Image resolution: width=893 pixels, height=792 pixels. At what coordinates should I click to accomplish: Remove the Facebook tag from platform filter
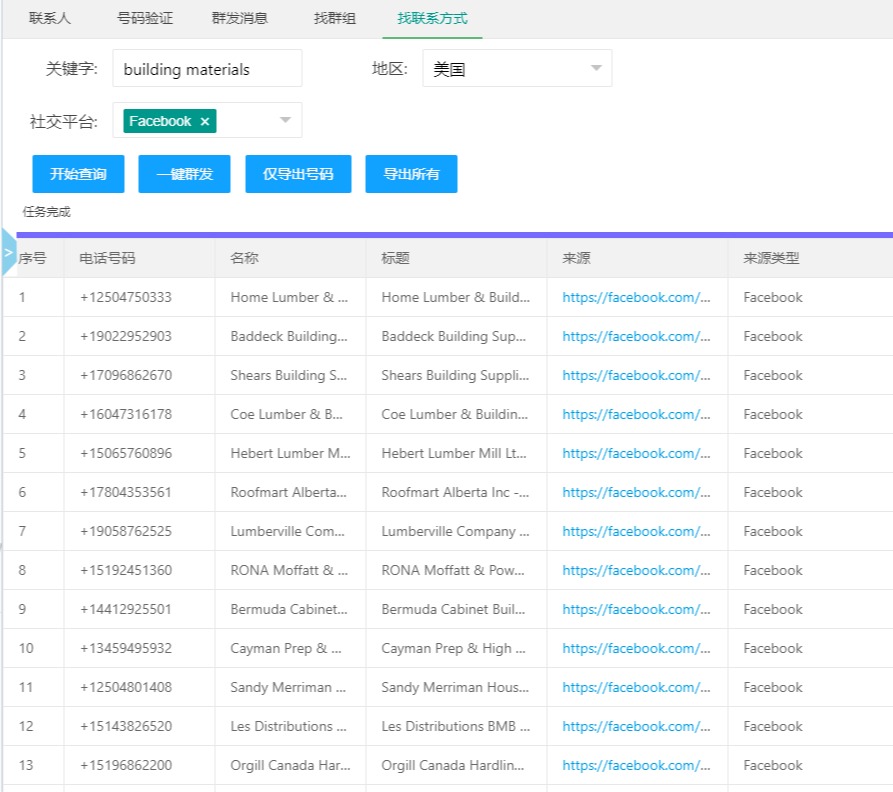click(x=205, y=121)
